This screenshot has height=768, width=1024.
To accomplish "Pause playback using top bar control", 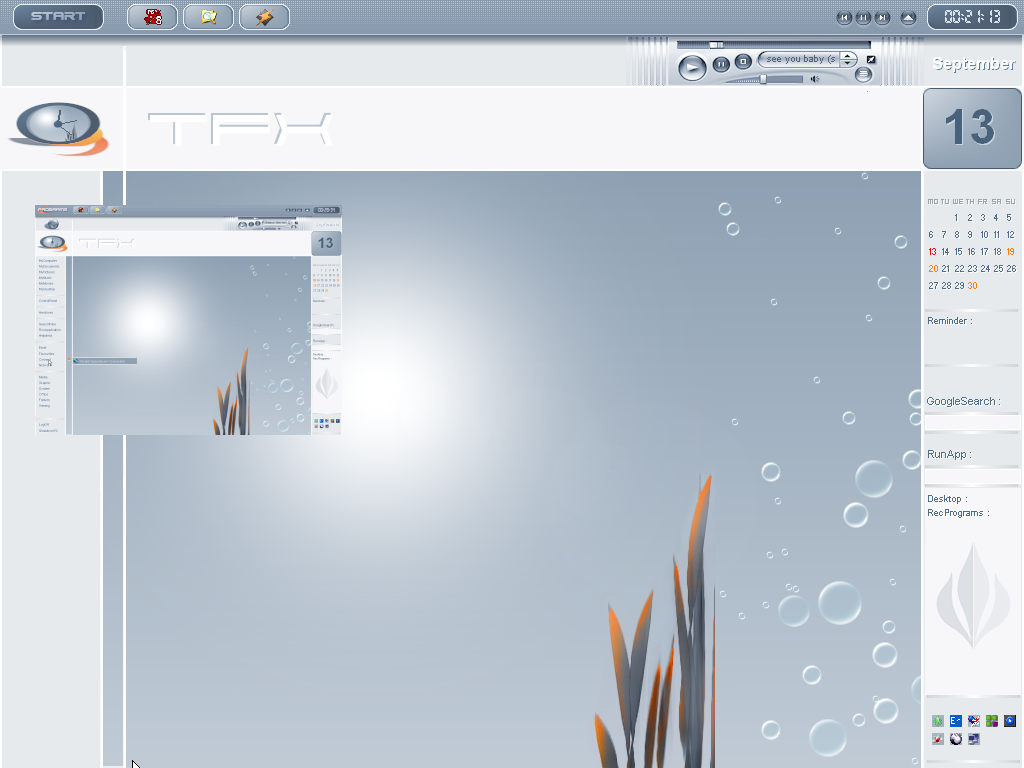I will (863, 18).
